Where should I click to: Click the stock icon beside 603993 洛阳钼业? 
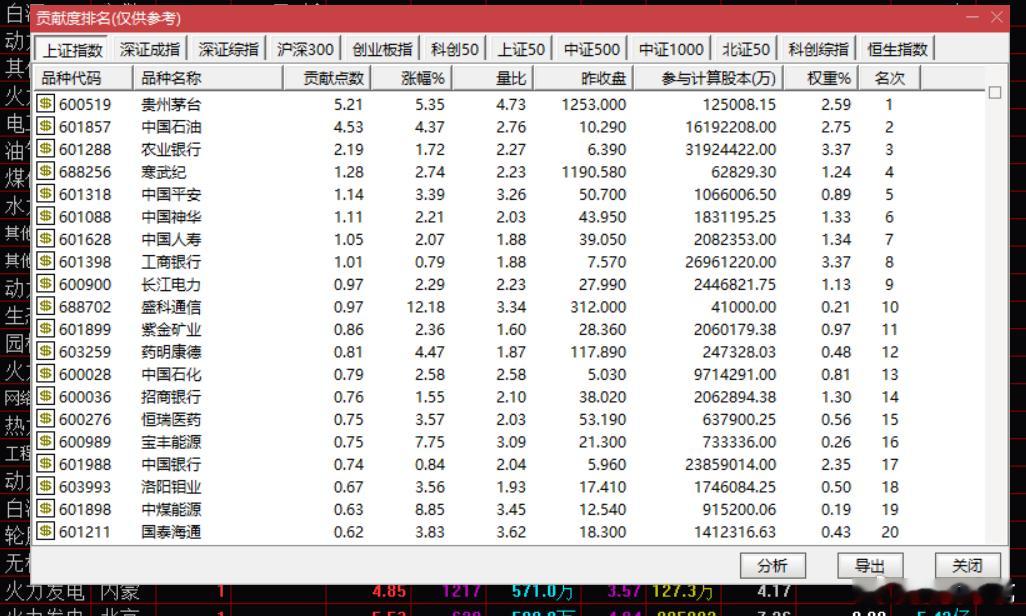pos(45,486)
